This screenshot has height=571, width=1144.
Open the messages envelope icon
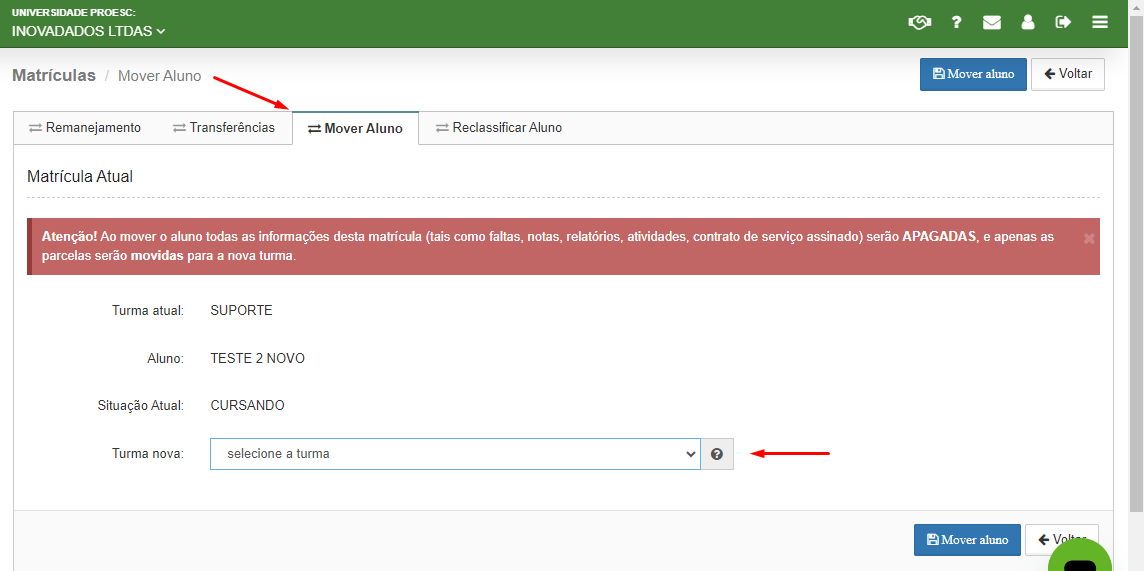click(x=992, y=23)
